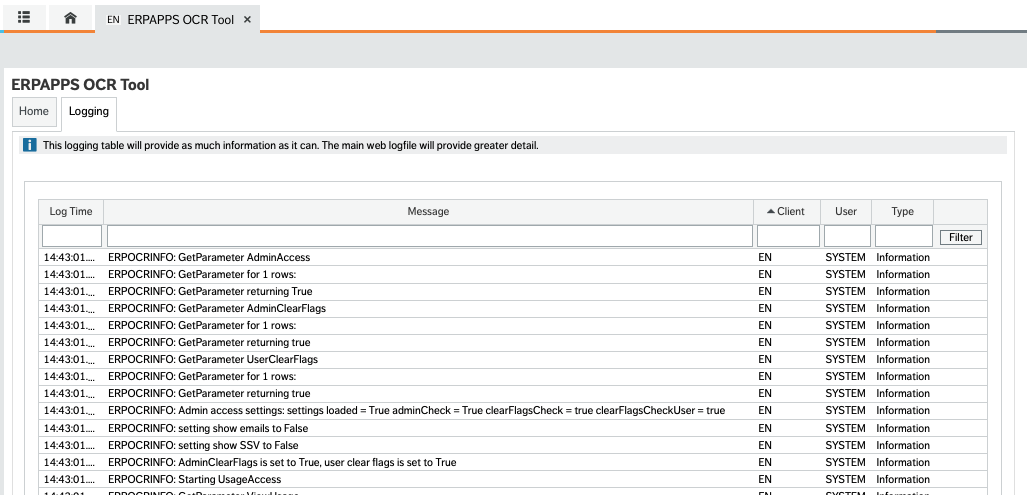Click the User filter input field
The height and width of the screenshot is (495, 1027).
tap(847, 236)
